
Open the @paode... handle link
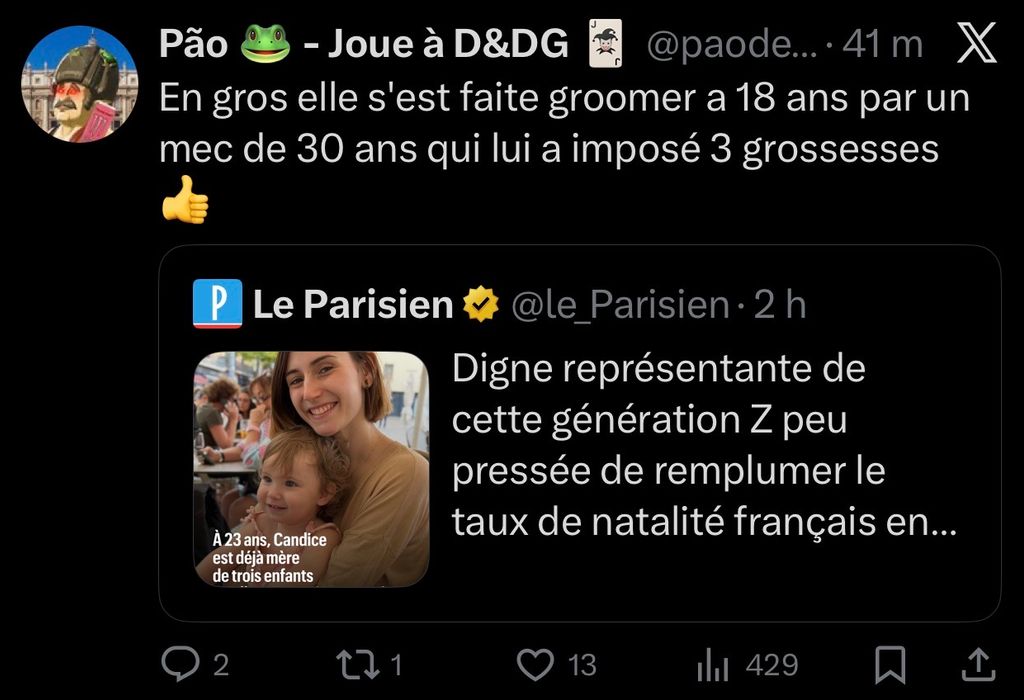point(731,44)
